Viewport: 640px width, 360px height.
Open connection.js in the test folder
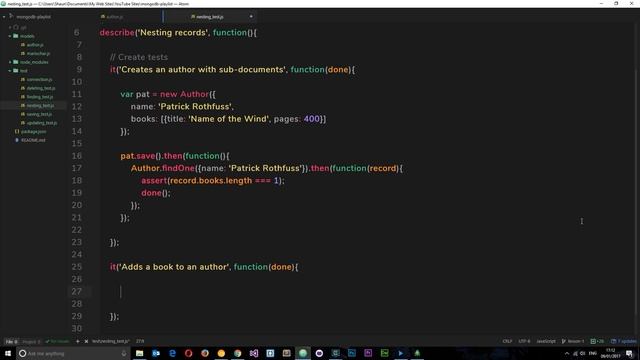click(39, 79)
